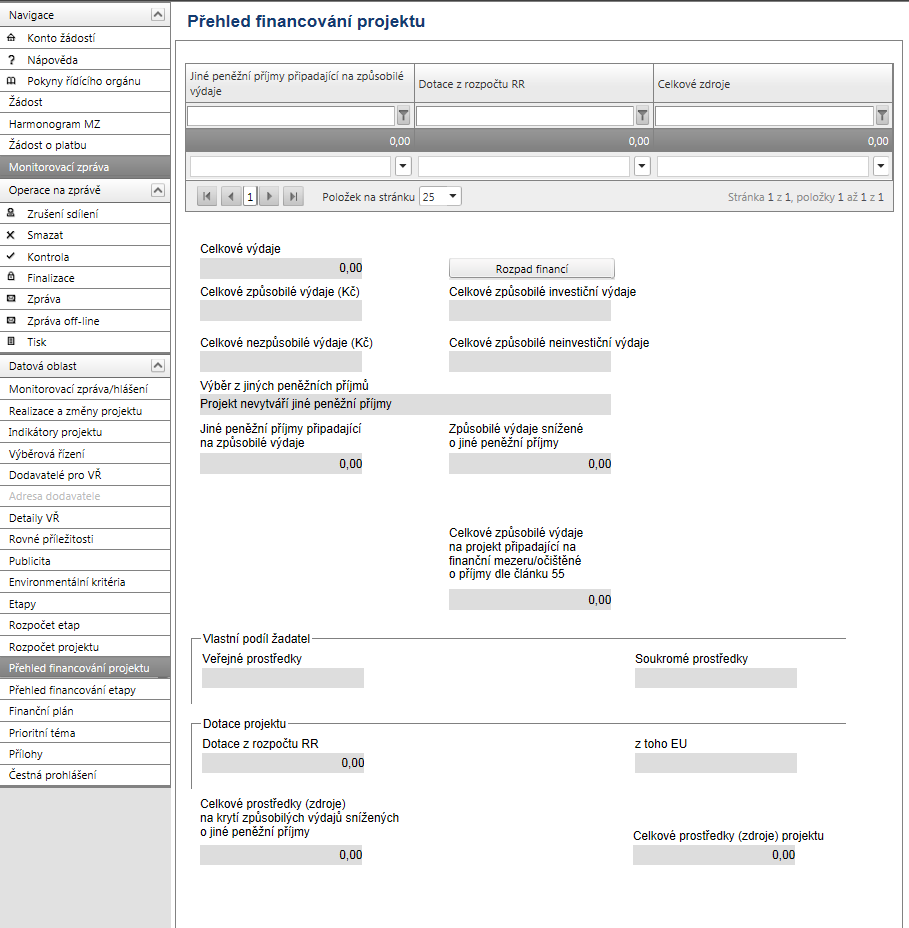
Task: Open Rovné příležitosti
Action: coord(85,539)
